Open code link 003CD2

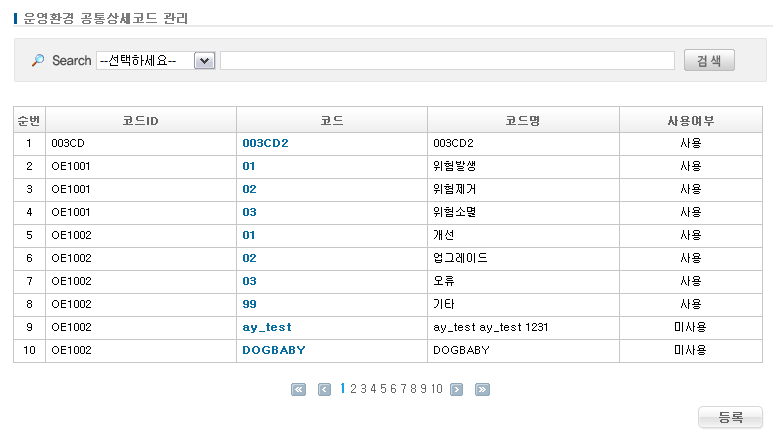coord(265,143)
